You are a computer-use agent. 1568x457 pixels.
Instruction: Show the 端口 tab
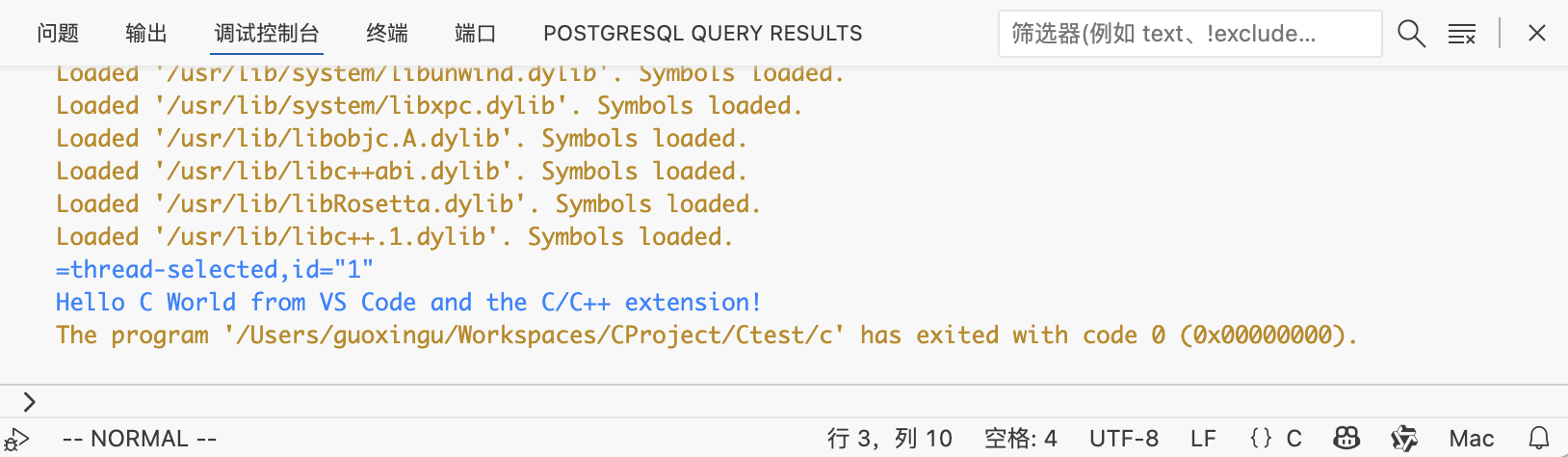(476, 34)
